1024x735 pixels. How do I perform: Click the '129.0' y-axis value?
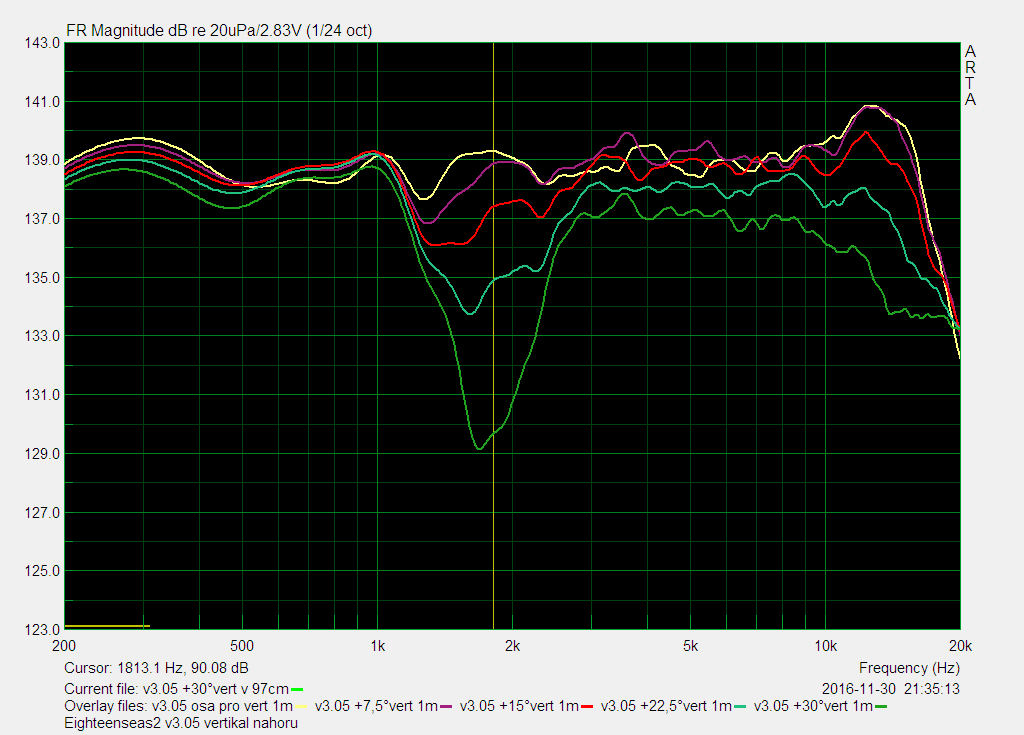[x=42, y=454]
